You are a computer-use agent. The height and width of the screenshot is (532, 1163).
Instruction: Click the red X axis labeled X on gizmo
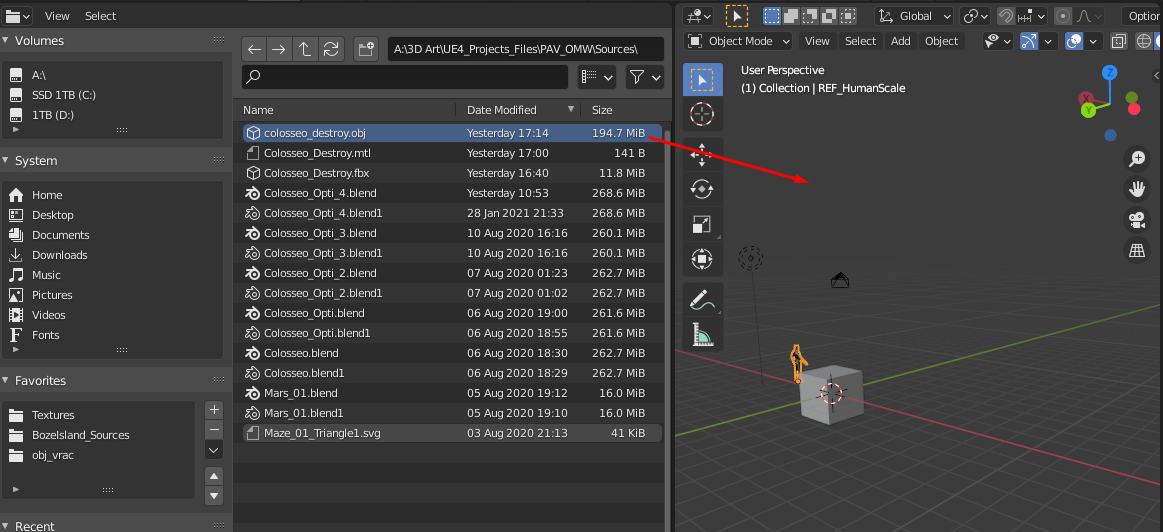coord(1087,98)
